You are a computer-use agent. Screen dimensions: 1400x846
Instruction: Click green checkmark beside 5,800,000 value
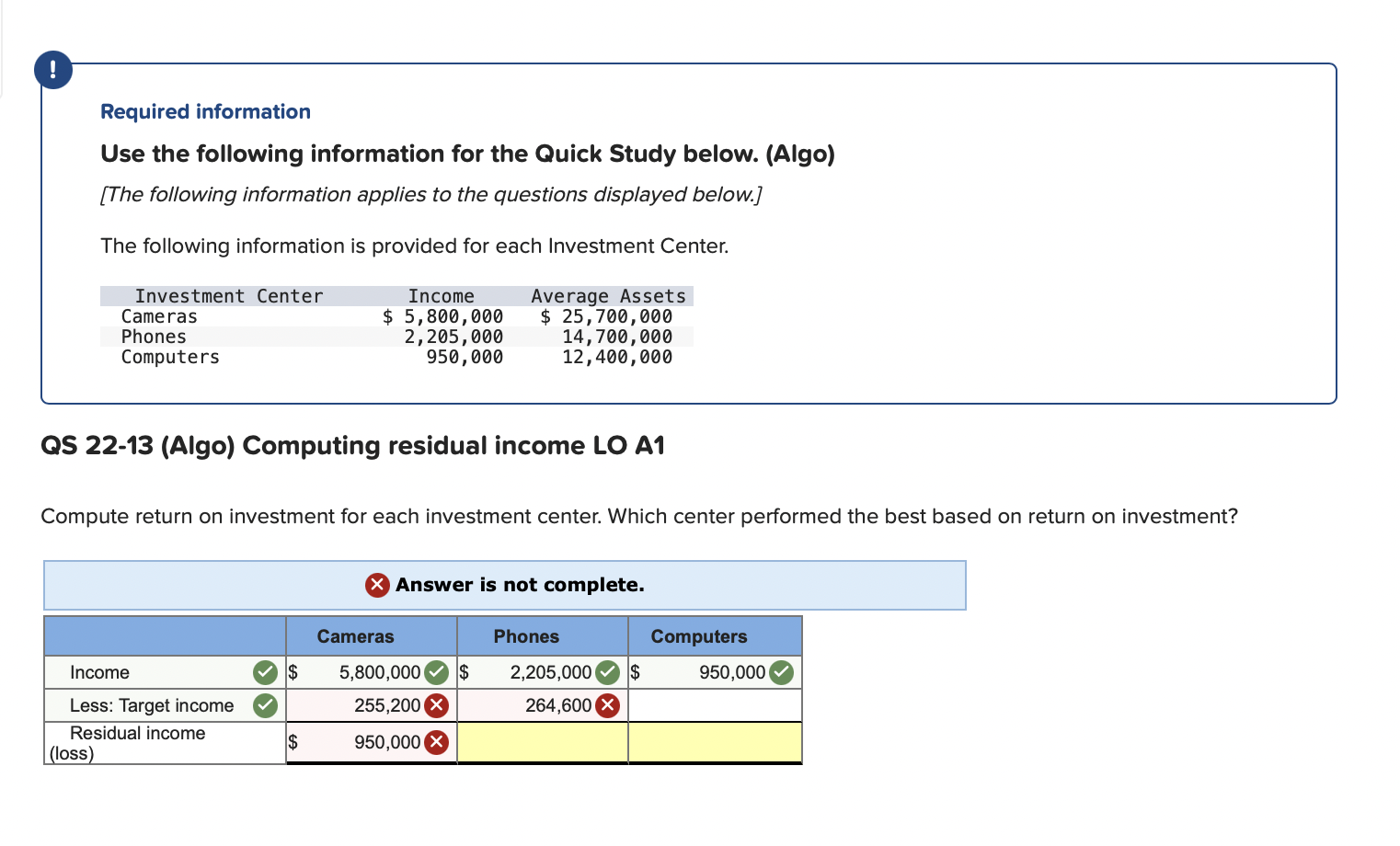(436, 672)
